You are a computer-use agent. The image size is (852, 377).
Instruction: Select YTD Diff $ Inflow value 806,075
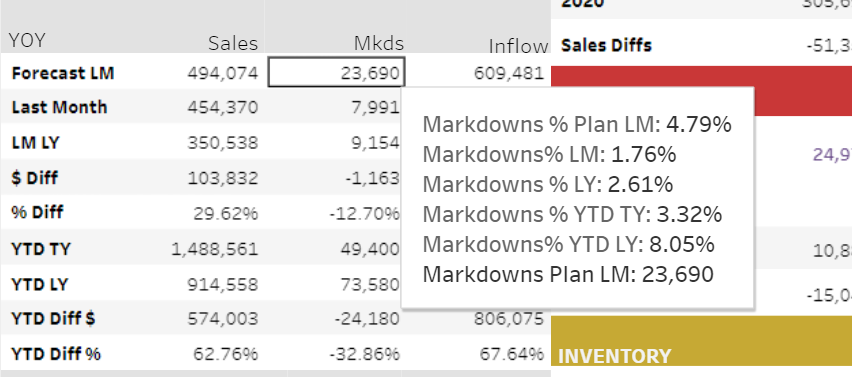(x=509, y=318)
